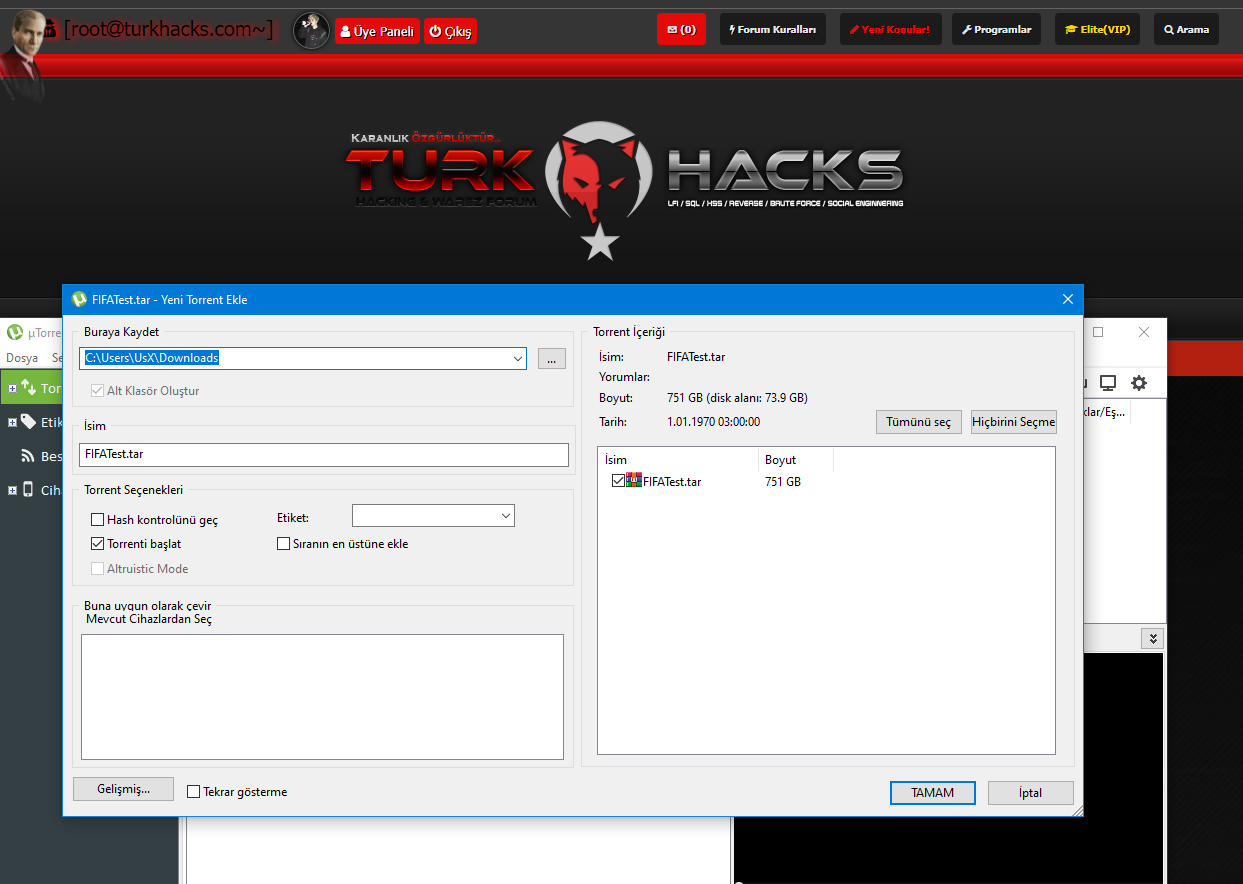Toggle Torrenti başlat checkbox
1243x884 pixels.
click(98, 544)
